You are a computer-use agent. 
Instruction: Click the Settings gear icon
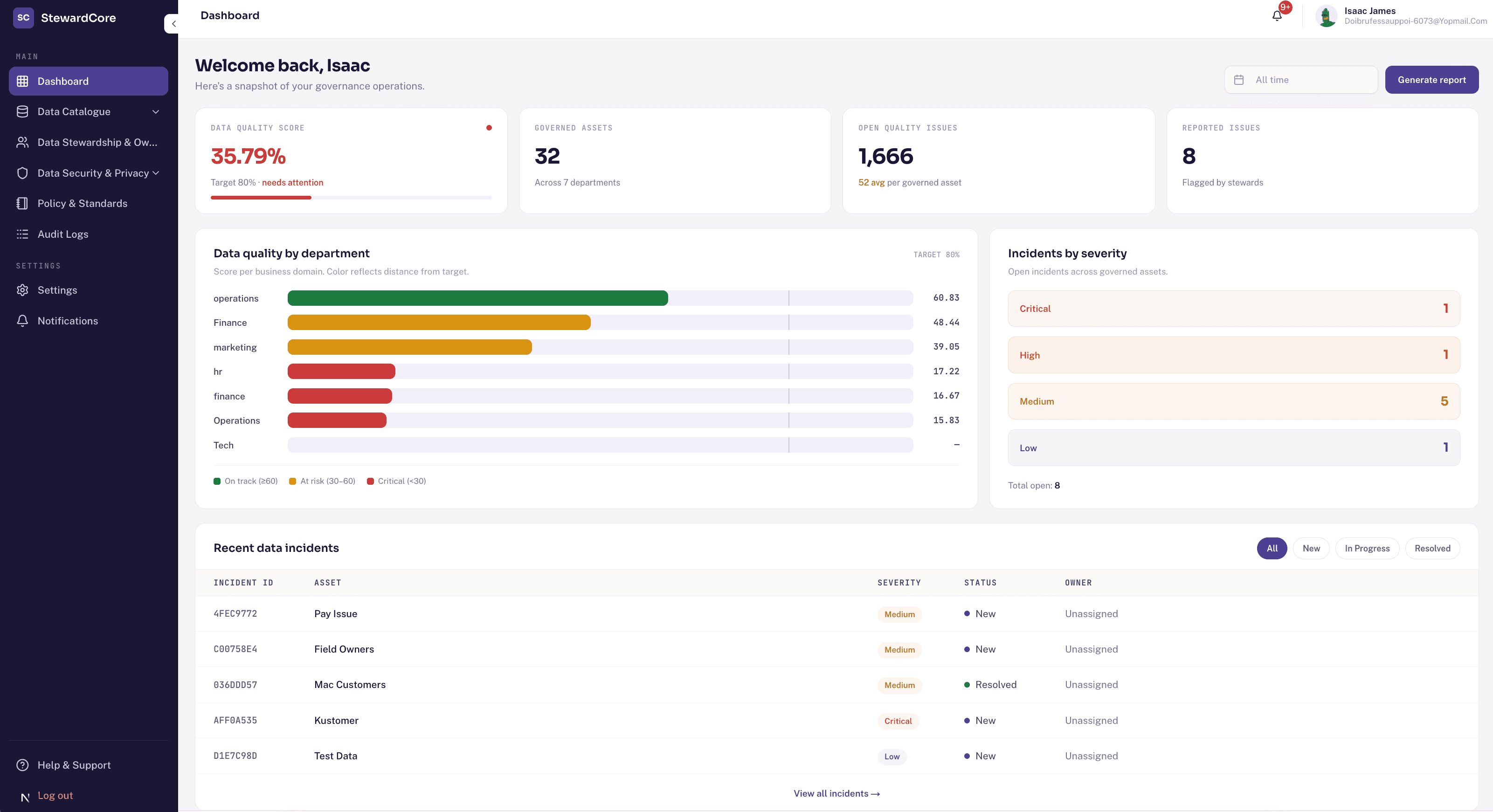pyautogui.click(x=22, y=290)
